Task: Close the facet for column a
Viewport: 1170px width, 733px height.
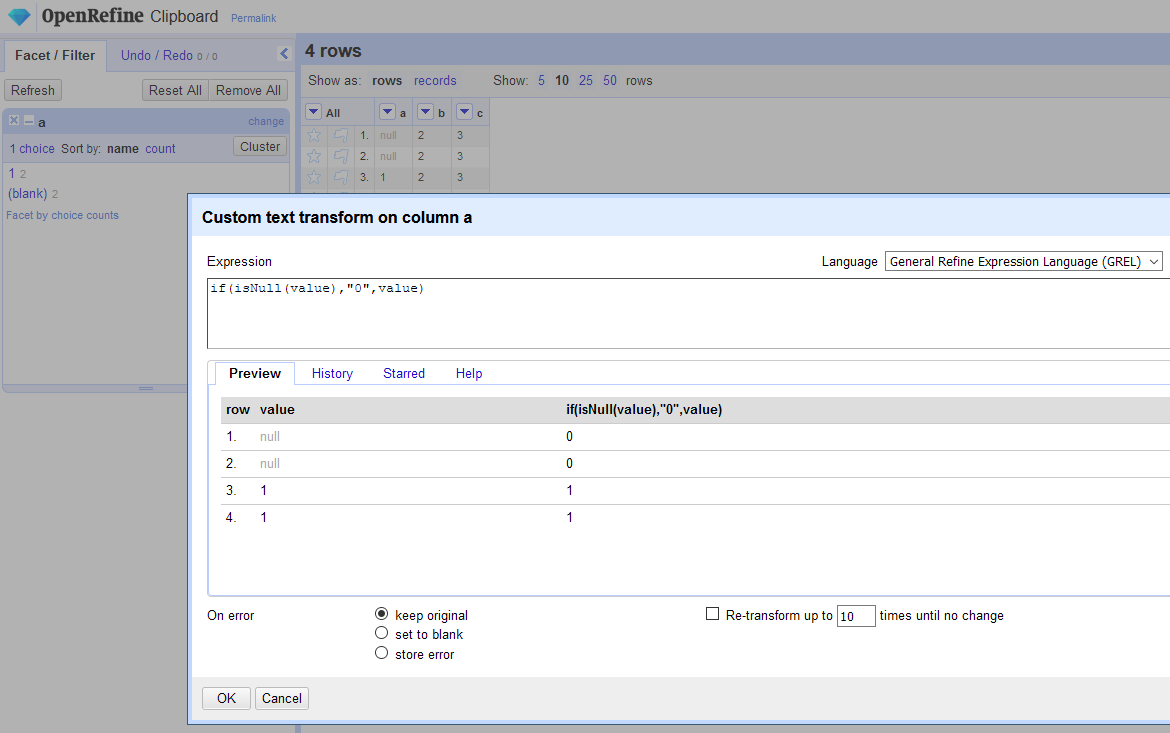Action: tap(12, 119)
